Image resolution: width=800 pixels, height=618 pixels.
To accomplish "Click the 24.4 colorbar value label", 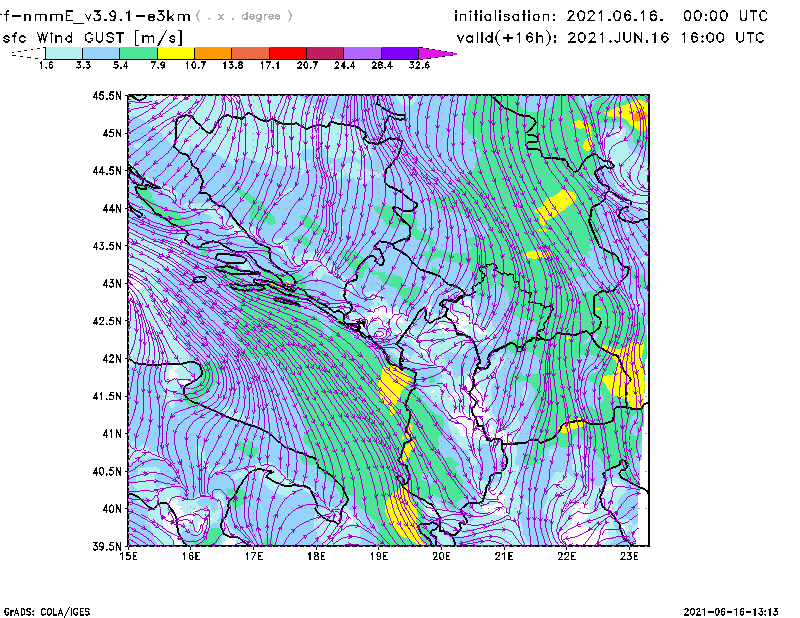I will coord(344,65).
